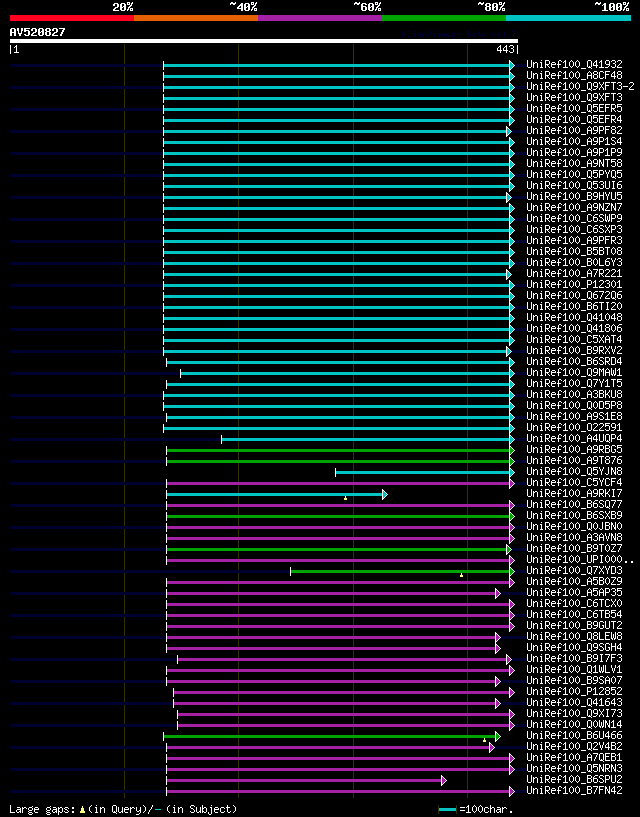This screenshot has height=817, width=640.
Task: Click the green arrowhead ending B6U466 alignment
Action: pyautogui.click(x=498, y=737)
